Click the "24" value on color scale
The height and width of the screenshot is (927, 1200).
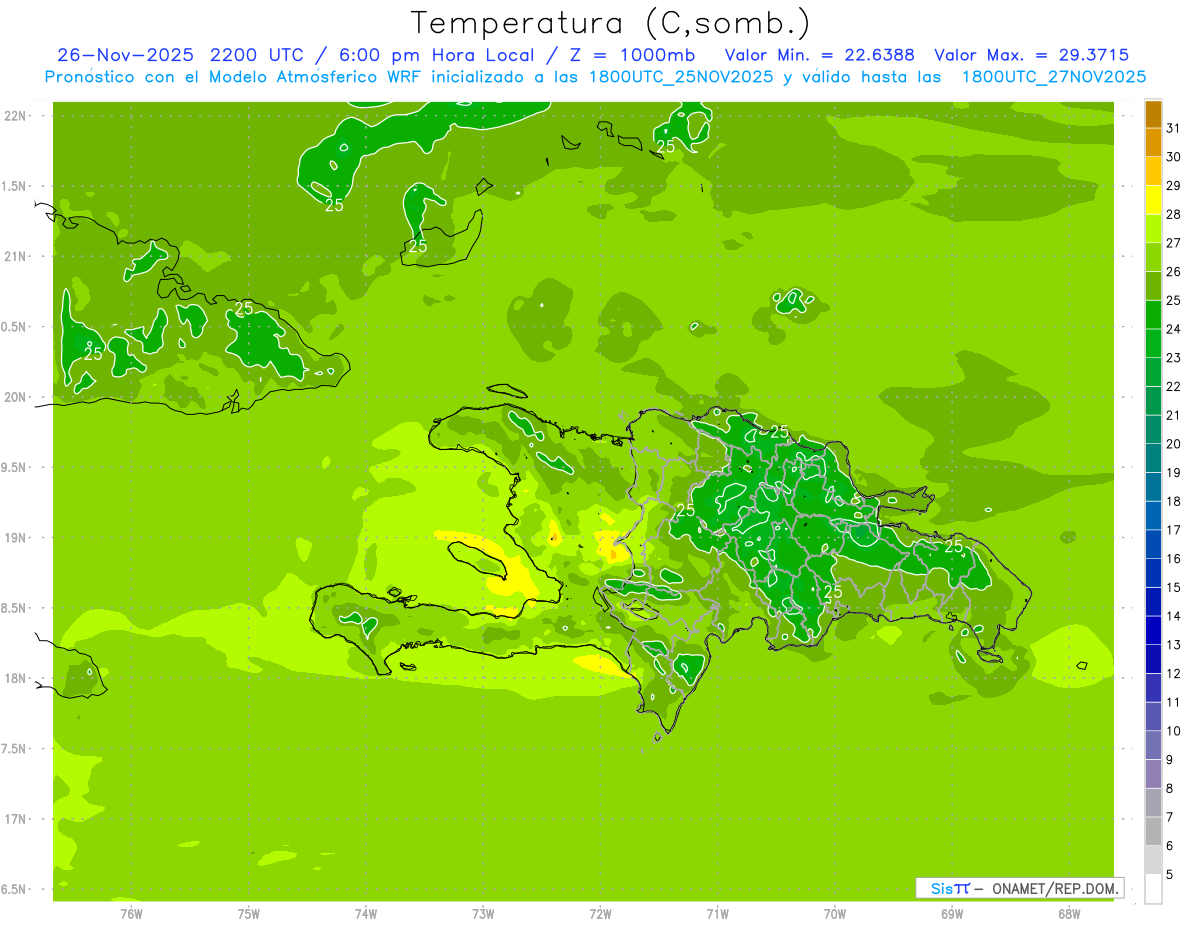click(x=1174, y=329)
